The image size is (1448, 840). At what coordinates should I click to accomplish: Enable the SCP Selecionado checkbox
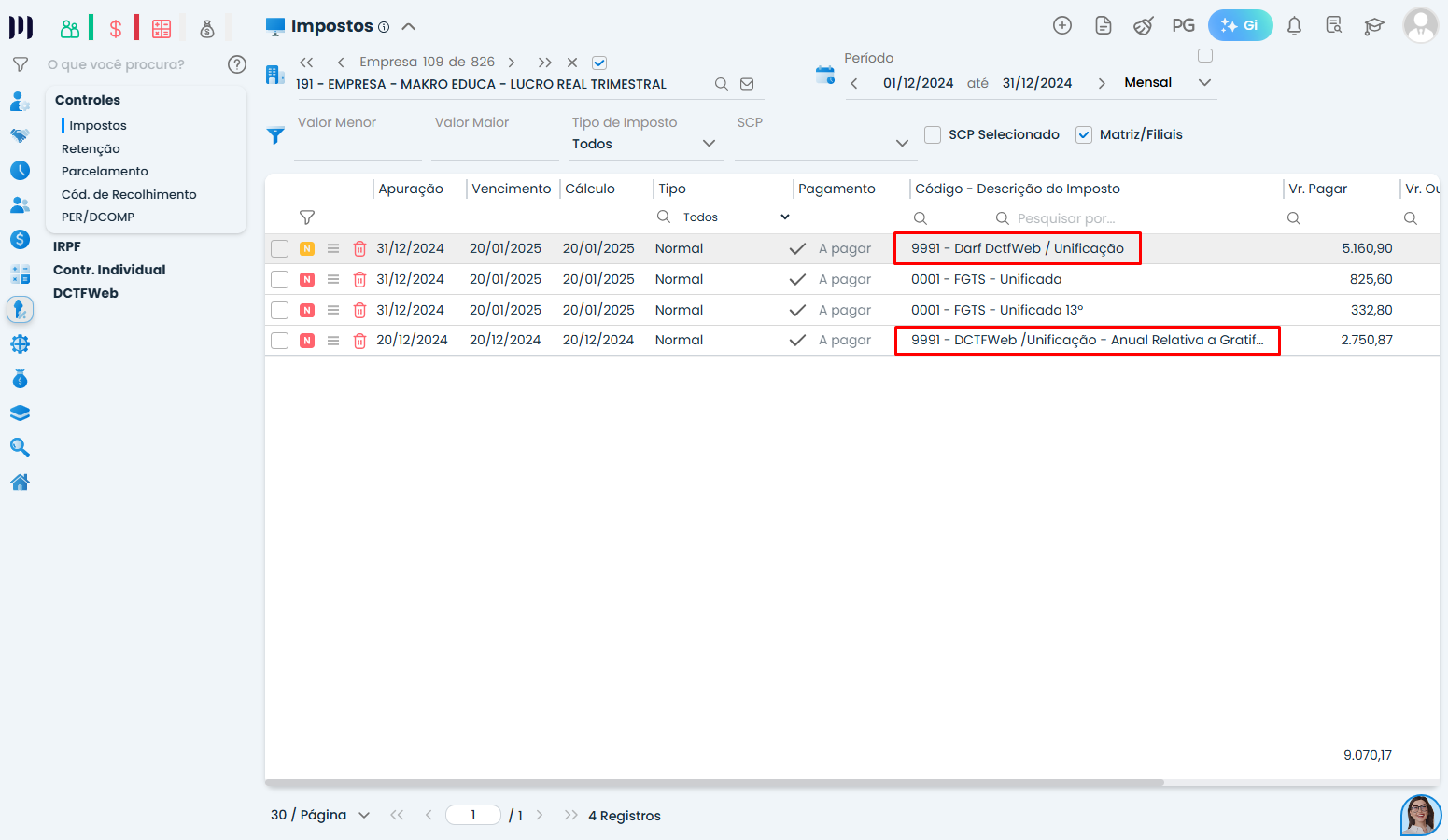coord(933,134)
